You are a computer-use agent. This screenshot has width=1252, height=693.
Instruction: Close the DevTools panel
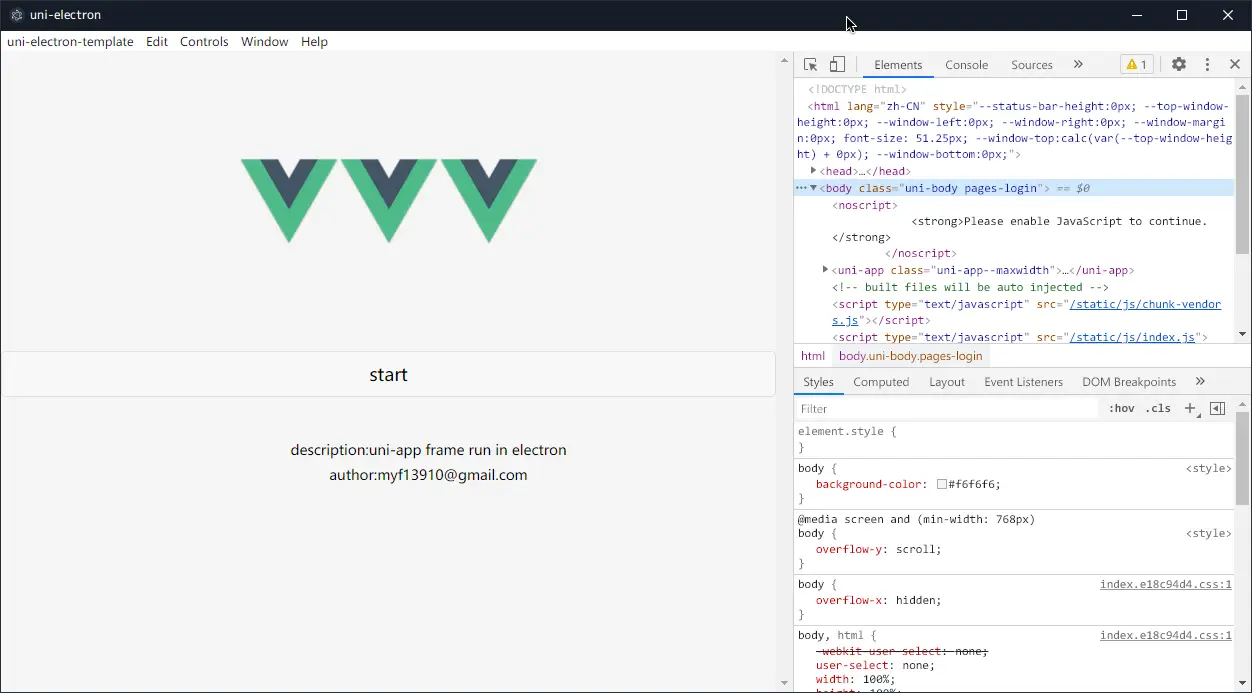[x=1235, y=64]
